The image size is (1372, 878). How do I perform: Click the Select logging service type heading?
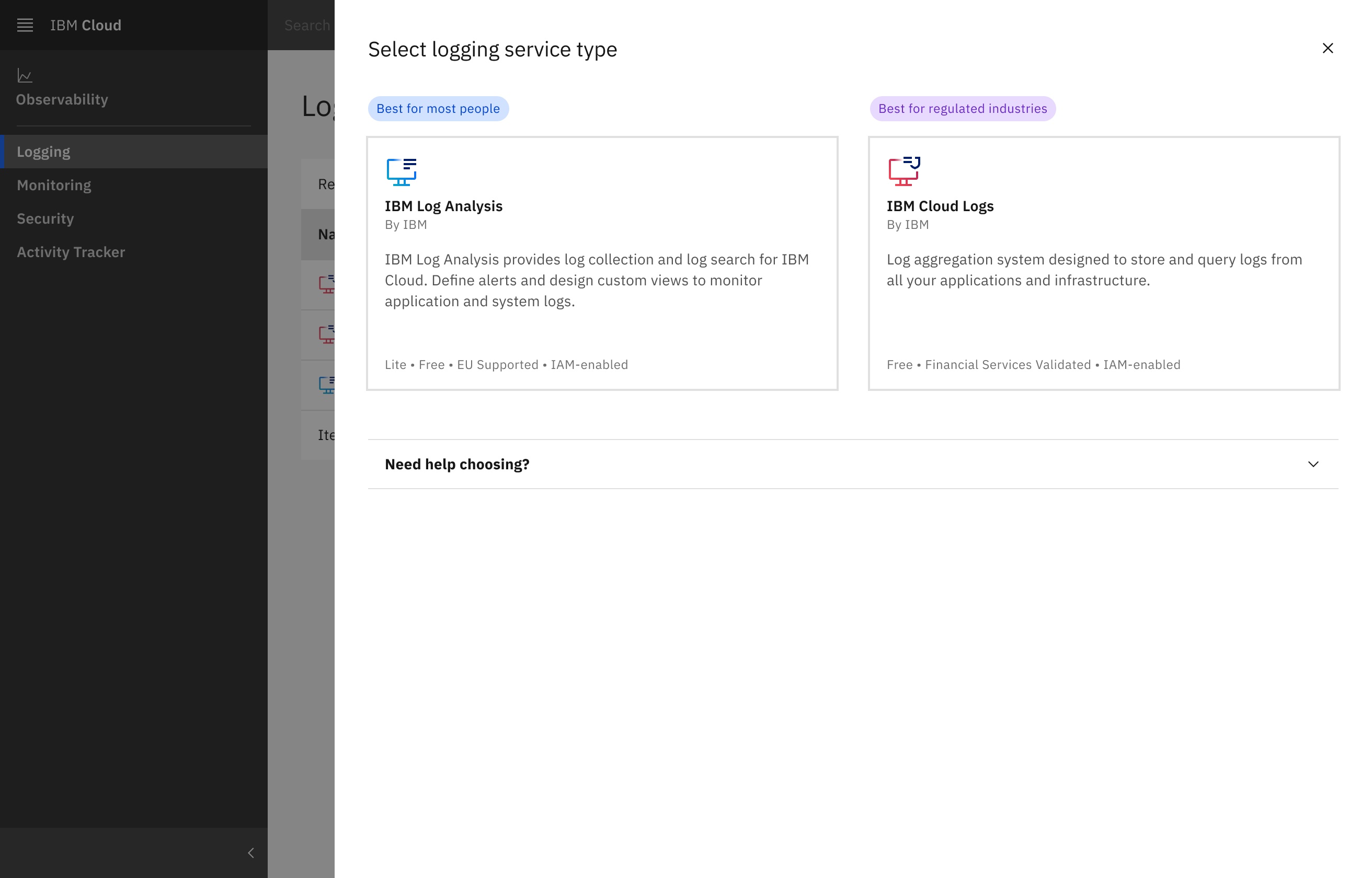493,49
